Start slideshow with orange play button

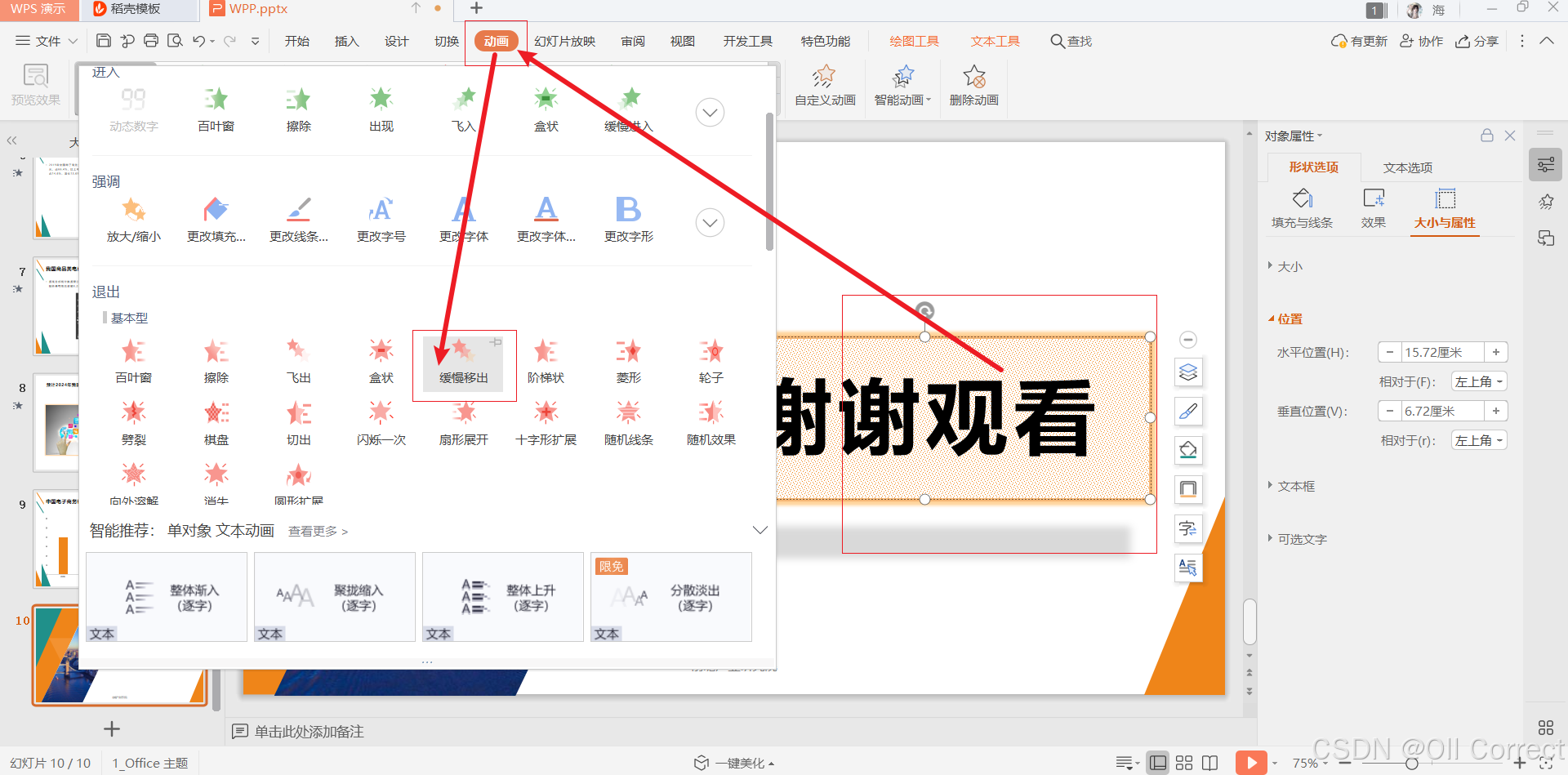coord(1251,763)
